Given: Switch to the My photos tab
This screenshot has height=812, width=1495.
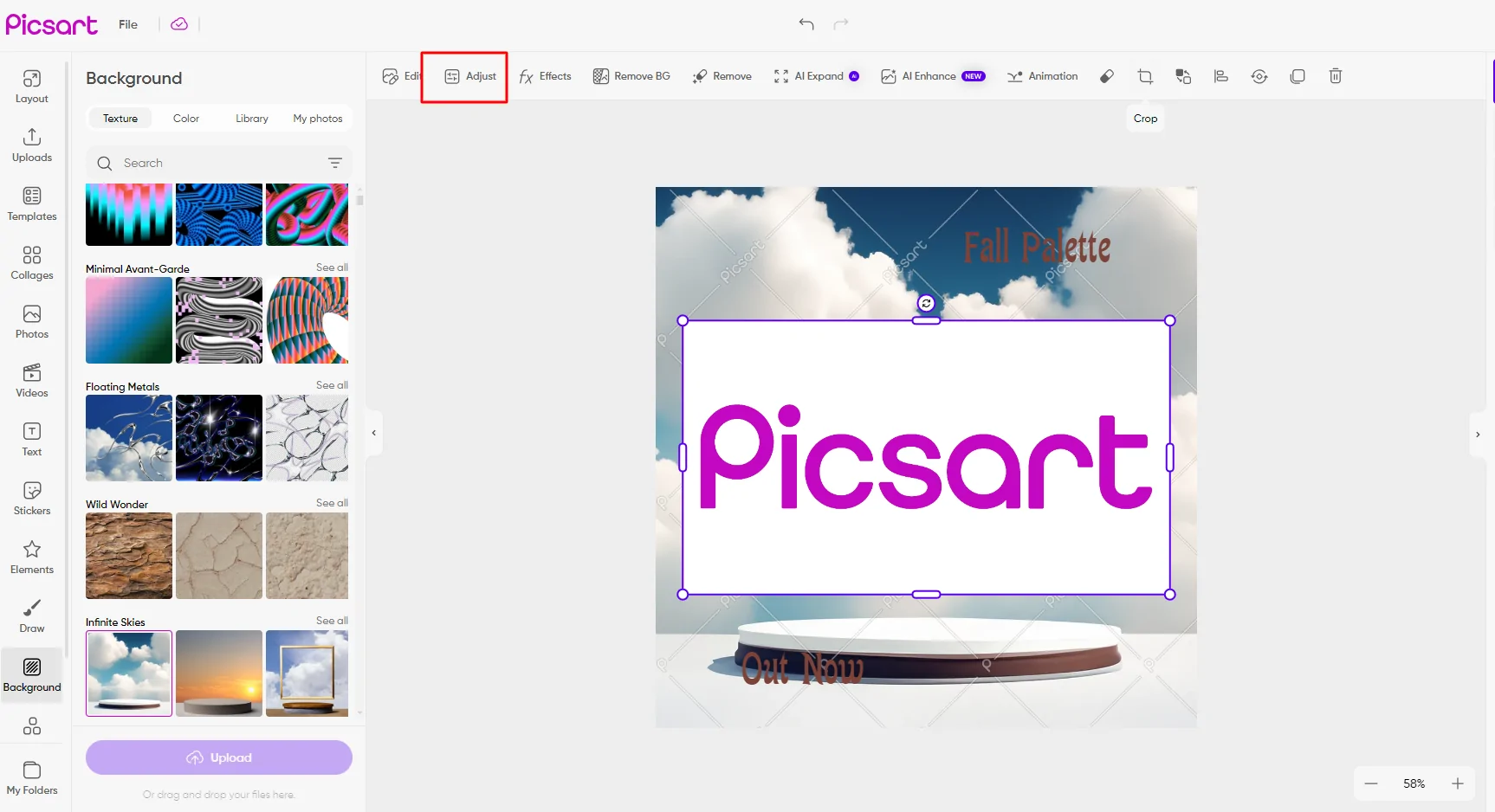Looking at the screenshot, I should pyautogui.click(x=318, y=119).
